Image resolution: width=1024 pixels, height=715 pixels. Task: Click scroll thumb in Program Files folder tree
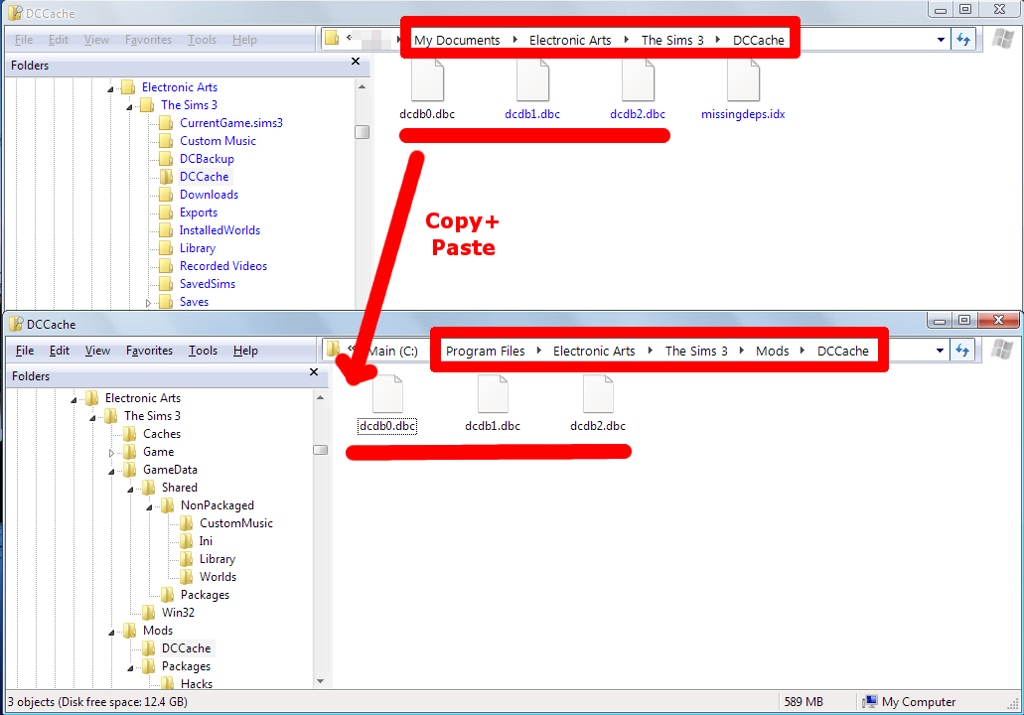click(x=320, y=450)
